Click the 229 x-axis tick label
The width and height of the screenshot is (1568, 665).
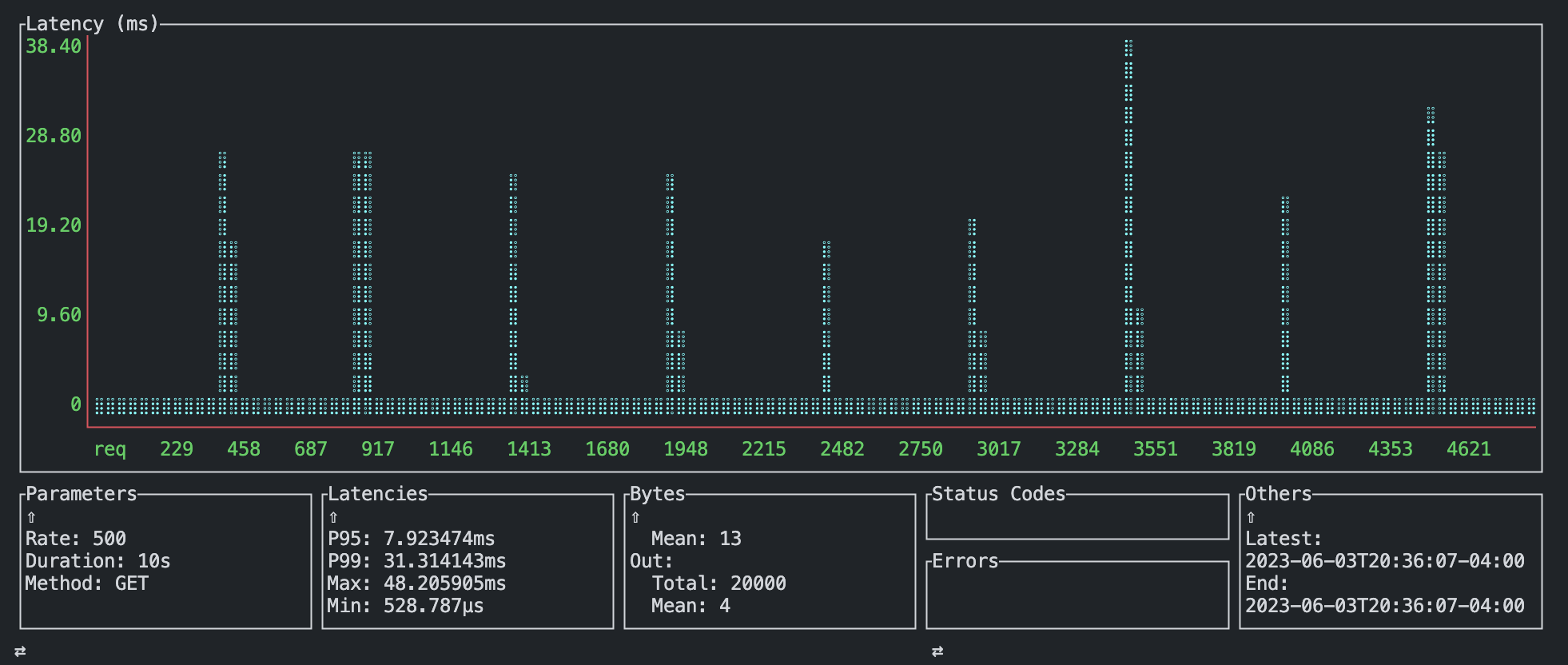(177, 449)
